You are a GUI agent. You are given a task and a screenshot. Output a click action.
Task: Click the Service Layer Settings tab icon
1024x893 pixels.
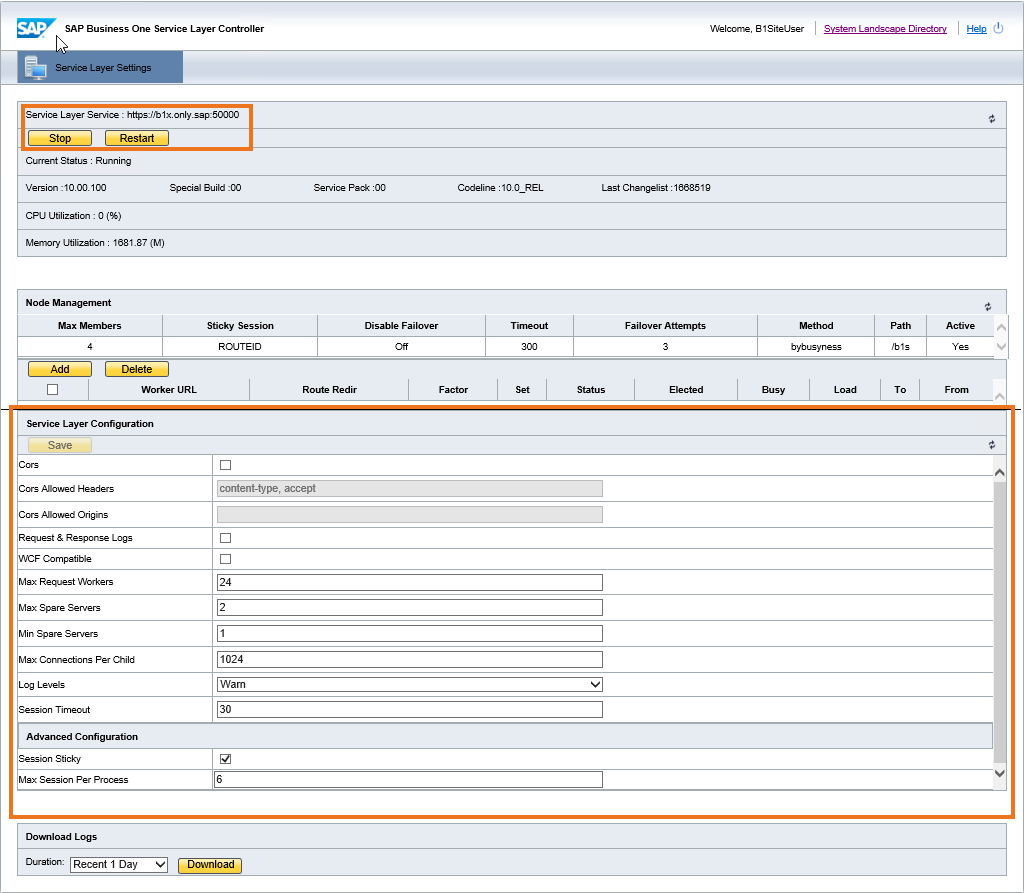click(38, 66)
